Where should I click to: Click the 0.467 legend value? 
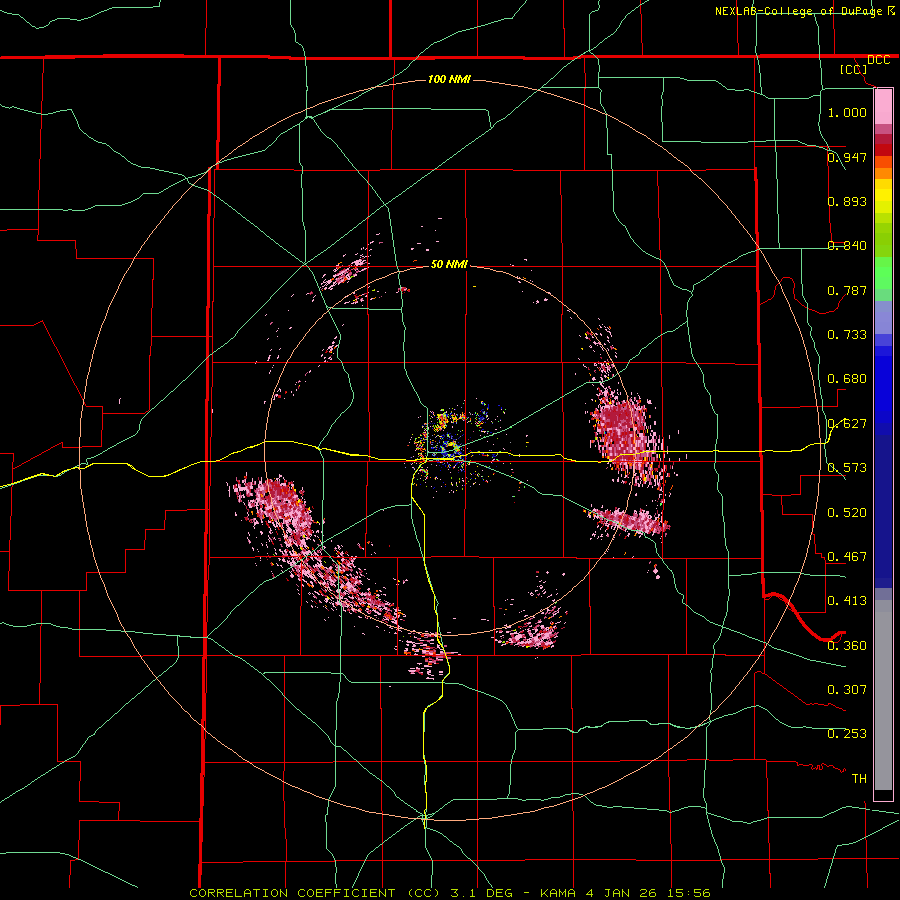[847, 556]
